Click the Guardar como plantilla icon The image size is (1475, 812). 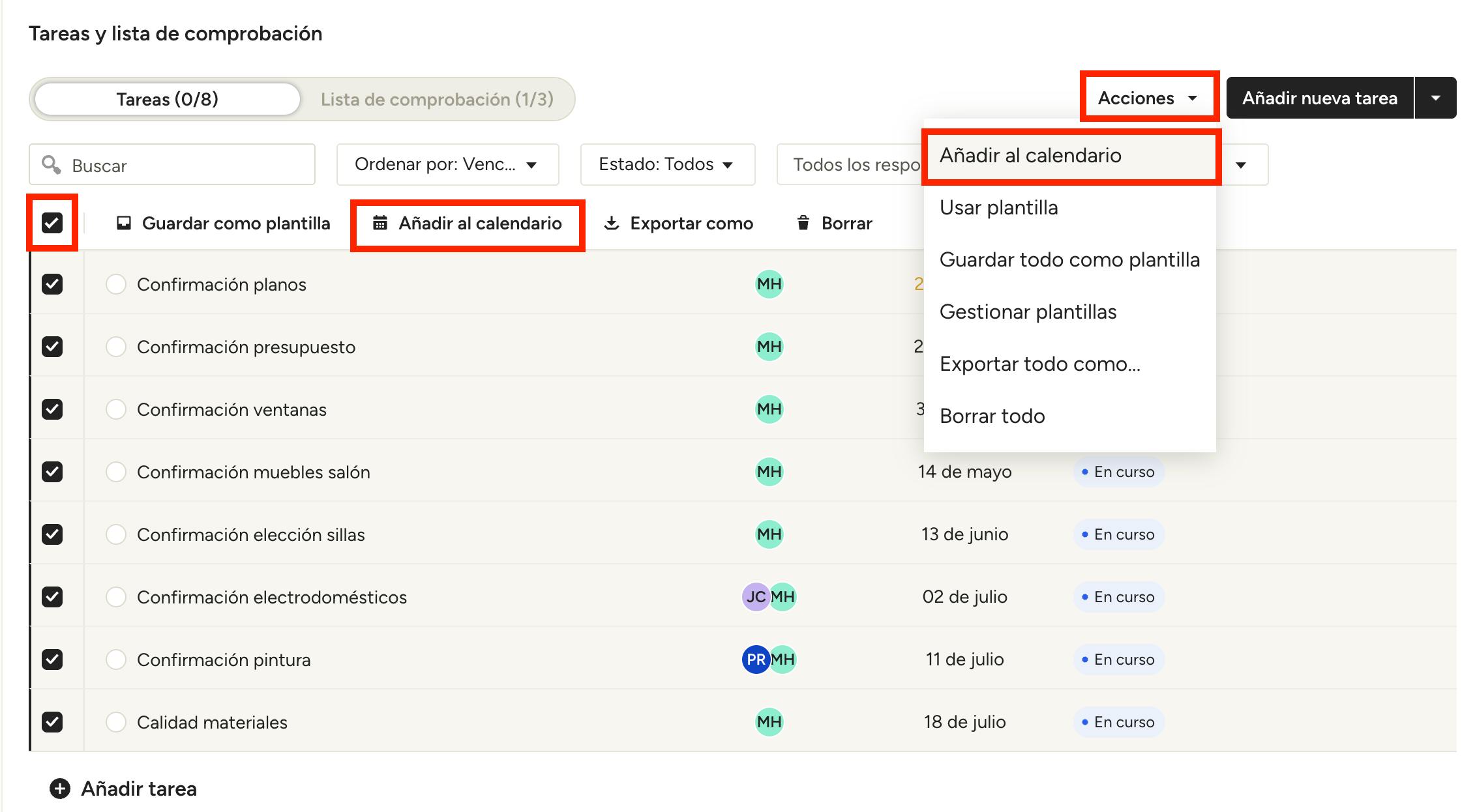click(x=123, y=224)
